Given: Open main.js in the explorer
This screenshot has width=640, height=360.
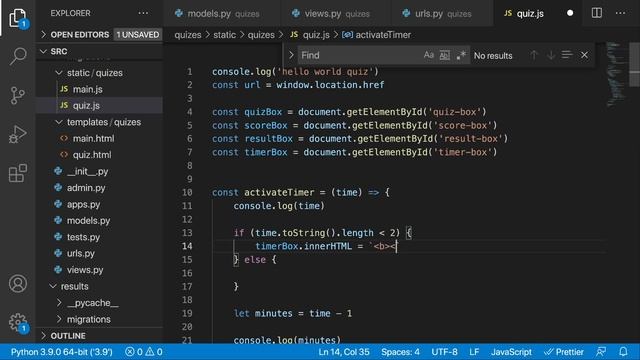Looking at the screenshot, I should [87, 89].
